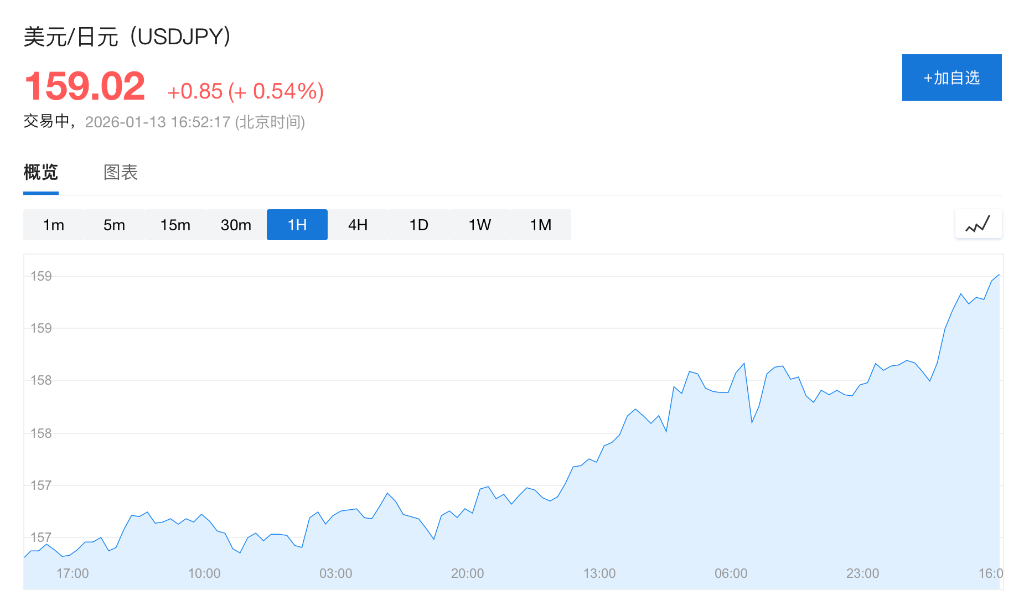Click the 13:00 time axis label
This screenshot has width=1024, height=604.
[599, 574]
